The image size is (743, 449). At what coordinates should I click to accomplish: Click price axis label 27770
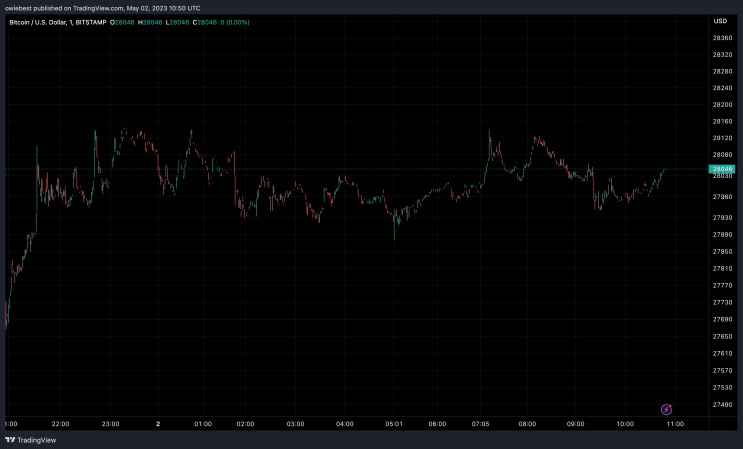(722, 286)
